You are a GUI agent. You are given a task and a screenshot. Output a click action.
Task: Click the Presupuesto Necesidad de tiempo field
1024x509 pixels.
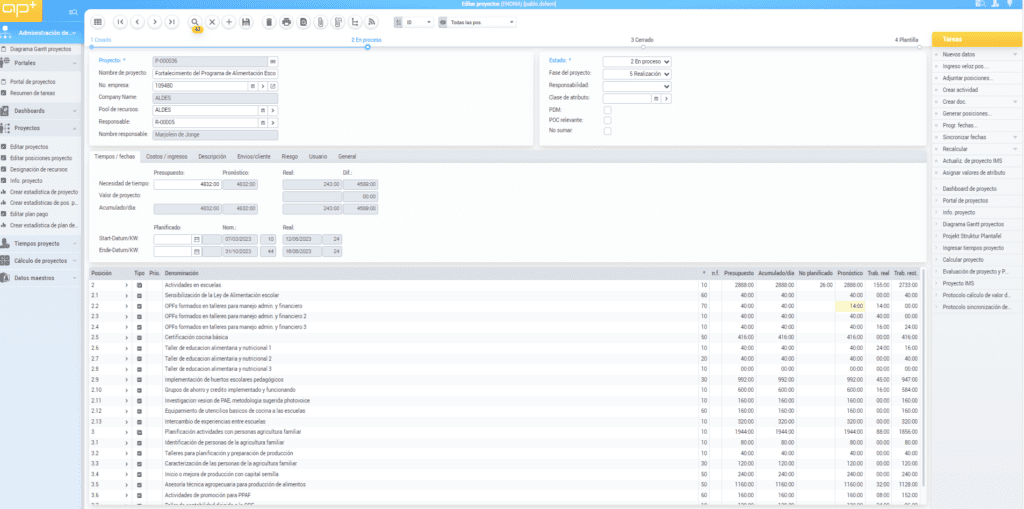click(x=185, y=184)
